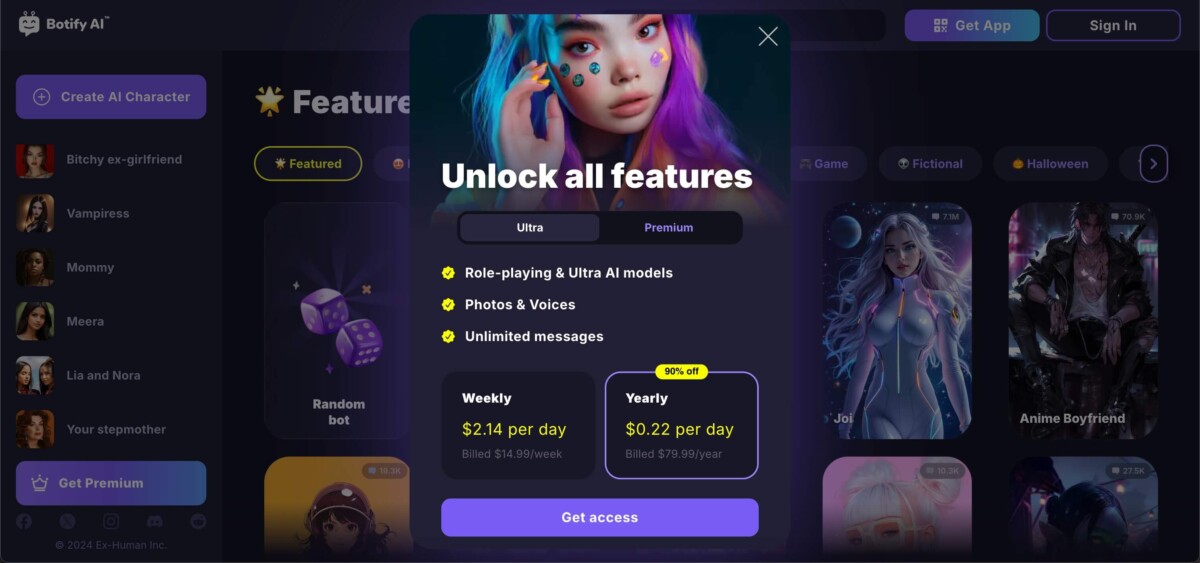Select the Halloween category tab
This screenshot has height=563, width=1200.
[x=1049, y=164]
